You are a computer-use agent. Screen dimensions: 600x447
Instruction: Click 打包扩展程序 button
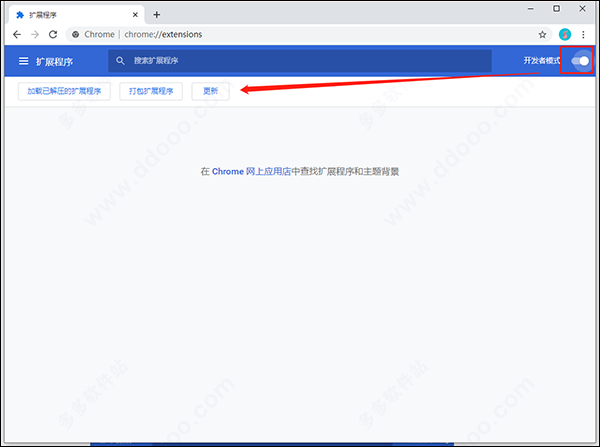coord(151,91)
